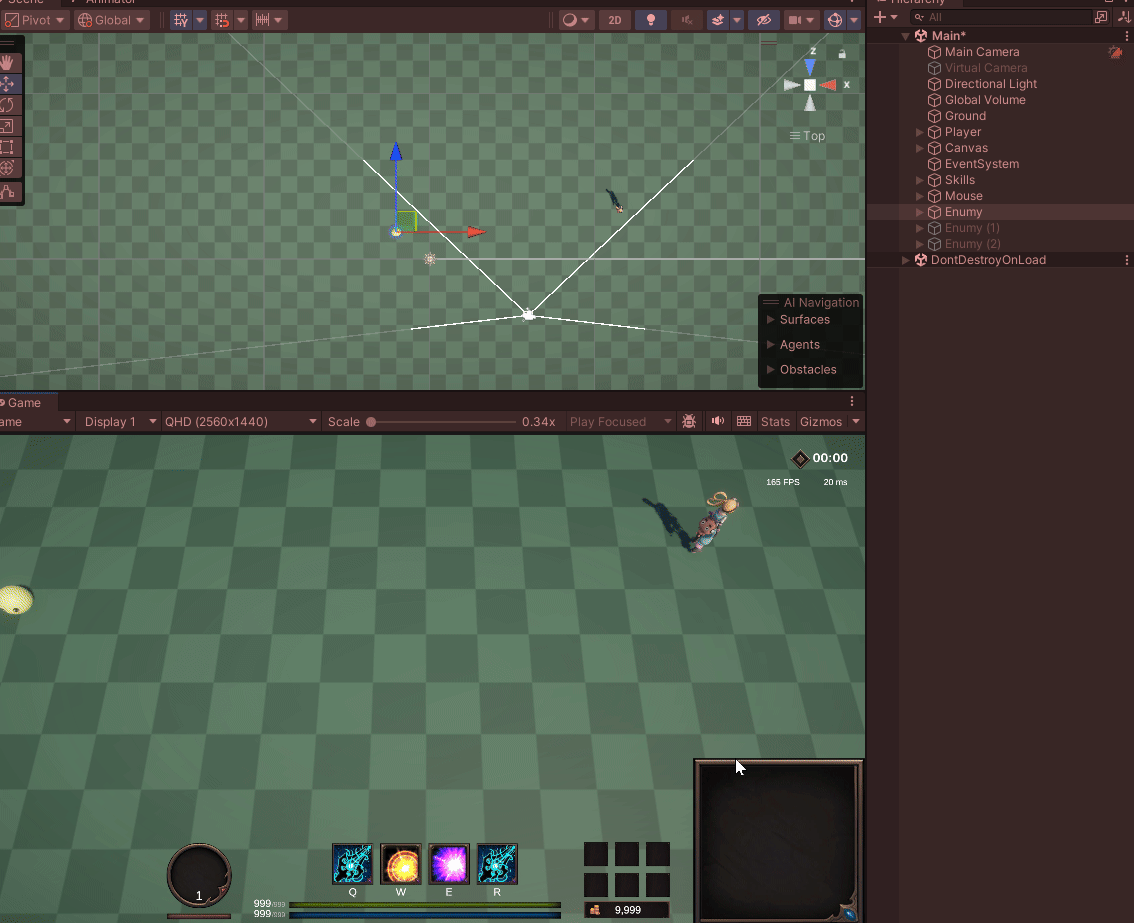Click the red X move handle arrow
Viewport: 1134px width, 923px height.
477,232
